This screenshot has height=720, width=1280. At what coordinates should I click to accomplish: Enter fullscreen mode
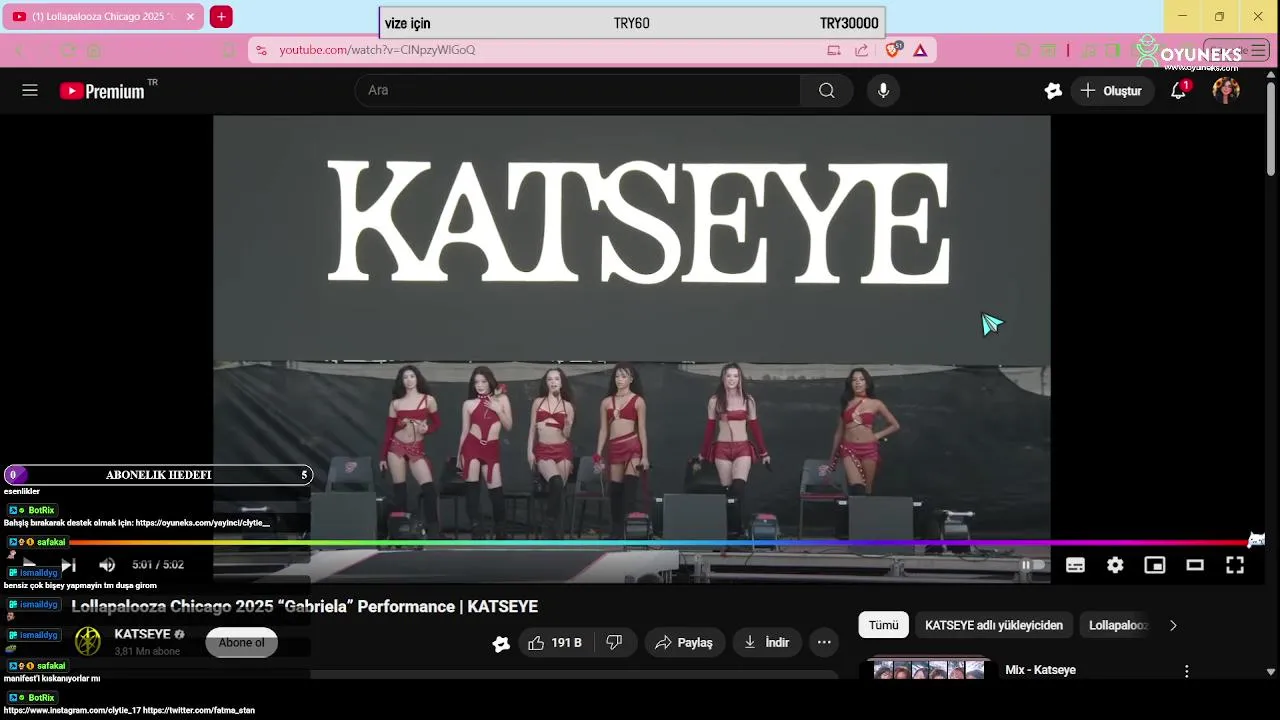click(1235, 565)
